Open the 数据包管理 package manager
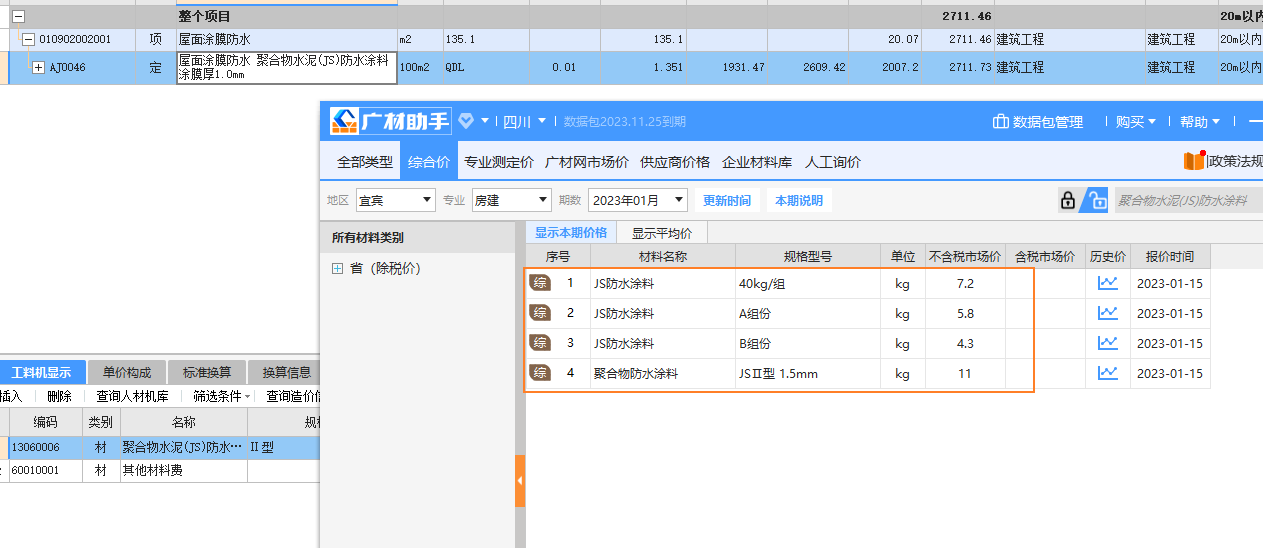 coord(1038,122)
